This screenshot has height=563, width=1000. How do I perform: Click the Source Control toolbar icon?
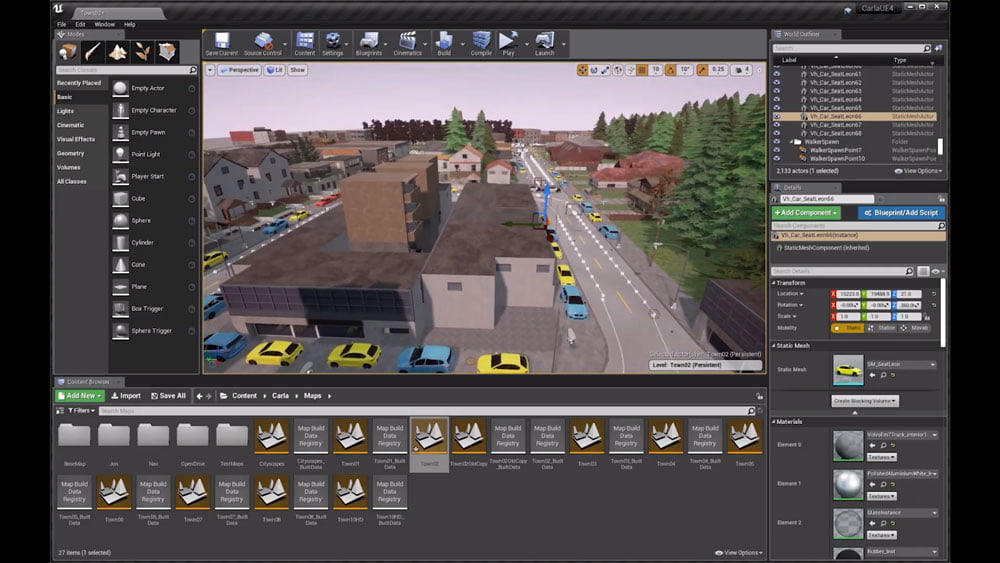coord(264,42)
